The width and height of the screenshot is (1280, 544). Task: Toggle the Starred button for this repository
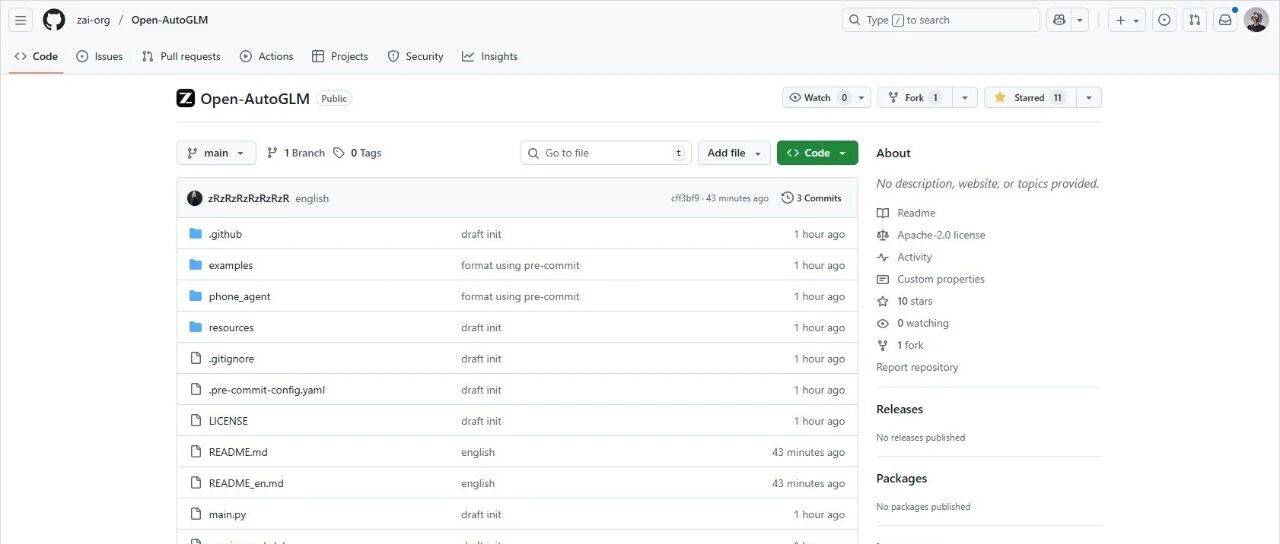pos(1029,97)
